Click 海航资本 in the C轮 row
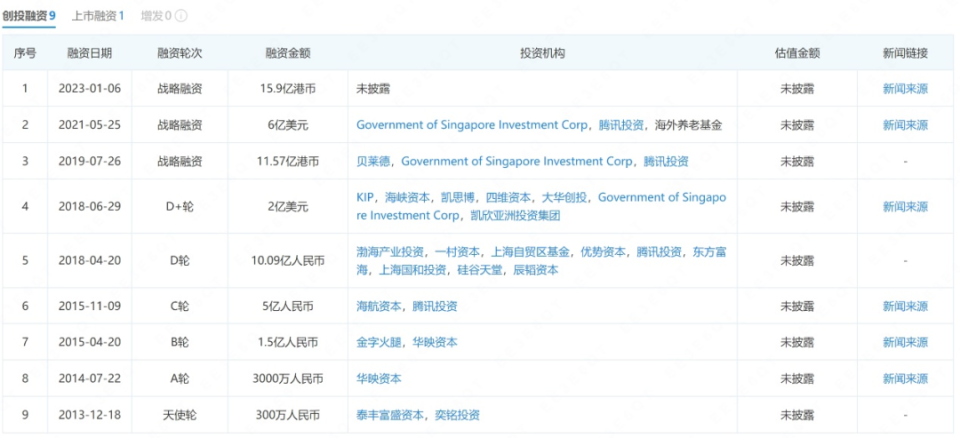The height and width of the screenshot is (438, 960). (x=380, y=306)
